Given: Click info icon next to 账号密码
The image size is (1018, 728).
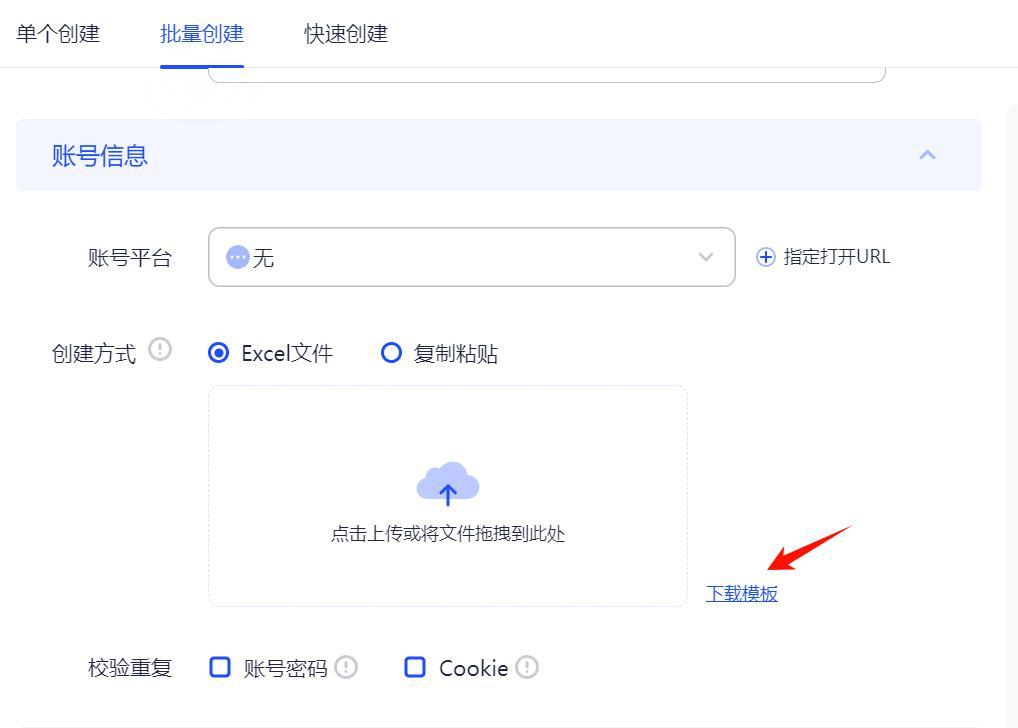Looking at the screenshot, I should [x=346, y=667].
